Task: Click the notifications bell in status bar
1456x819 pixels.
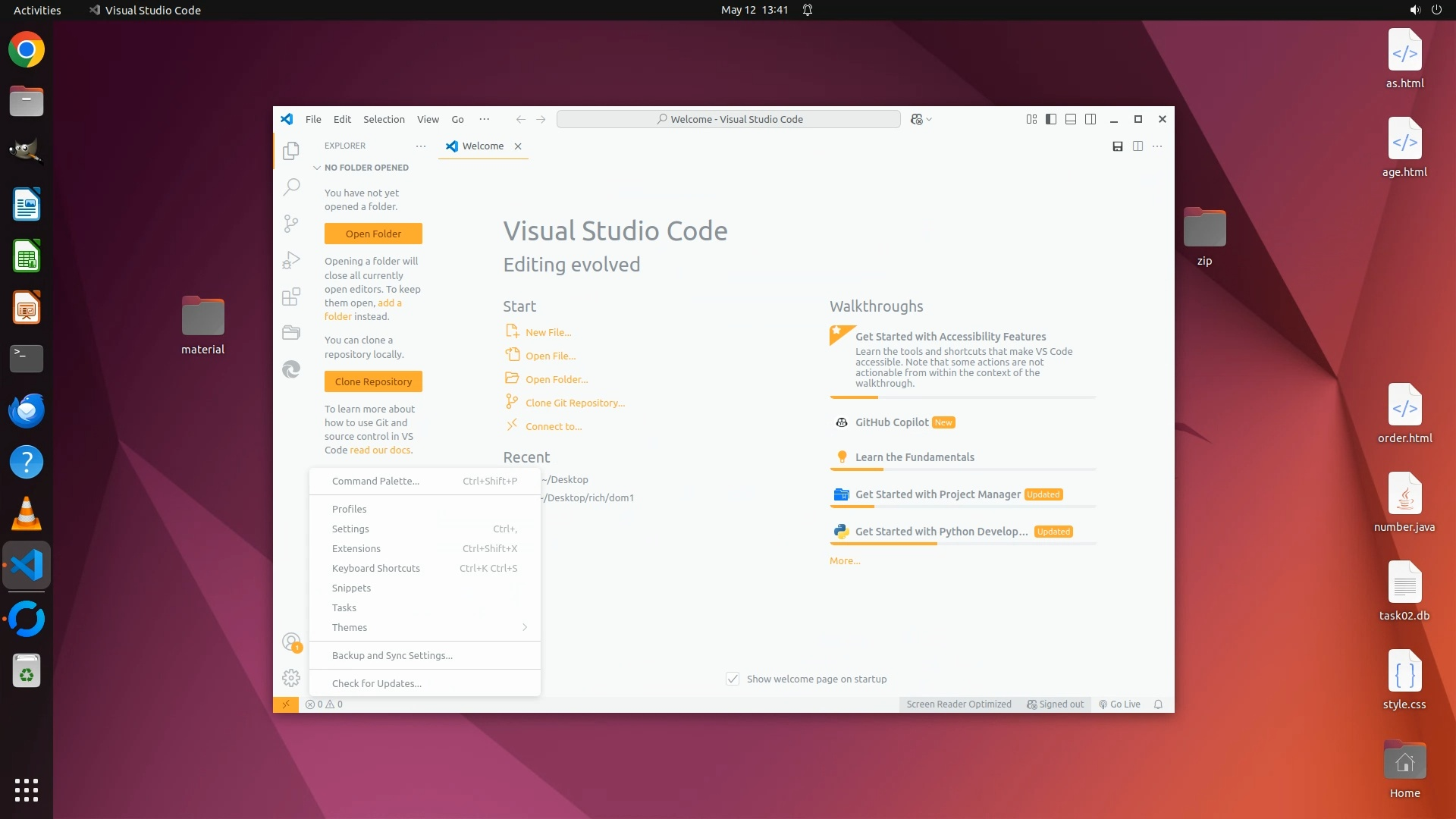Action: pyautogui.click(x=1158, y=704)
